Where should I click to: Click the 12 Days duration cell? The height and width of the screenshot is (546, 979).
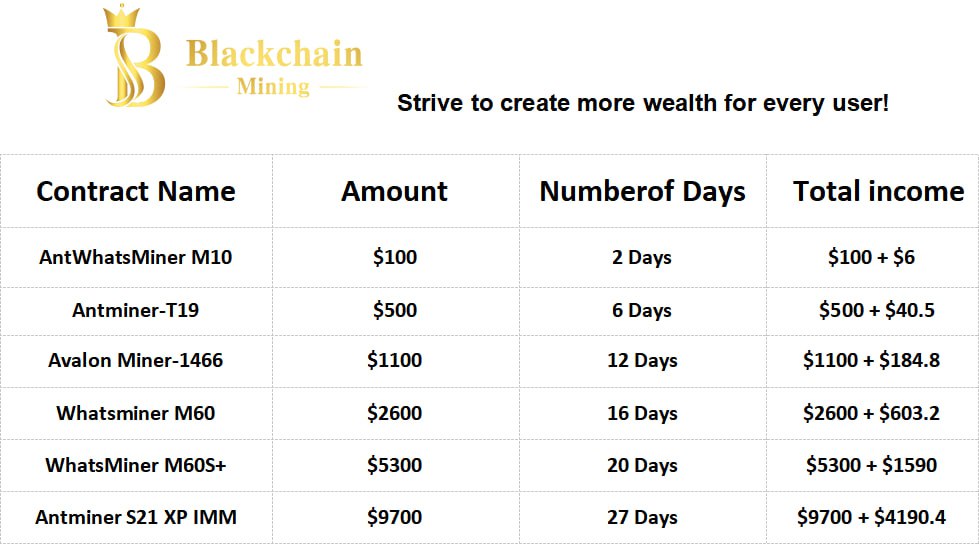[642, 360]
